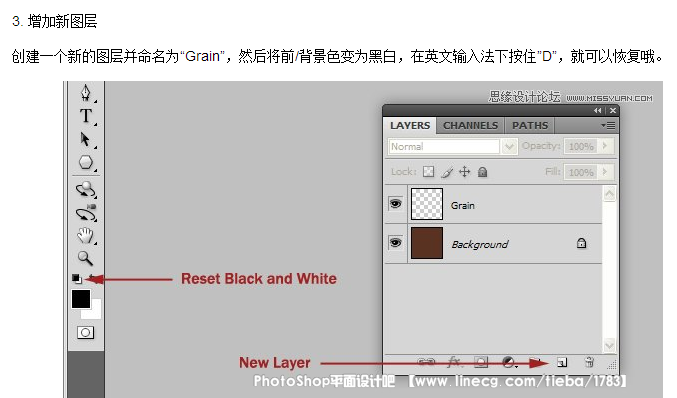The image size is (677, 398).
Task: Click Link layers icon
Action: coord(426,362)
